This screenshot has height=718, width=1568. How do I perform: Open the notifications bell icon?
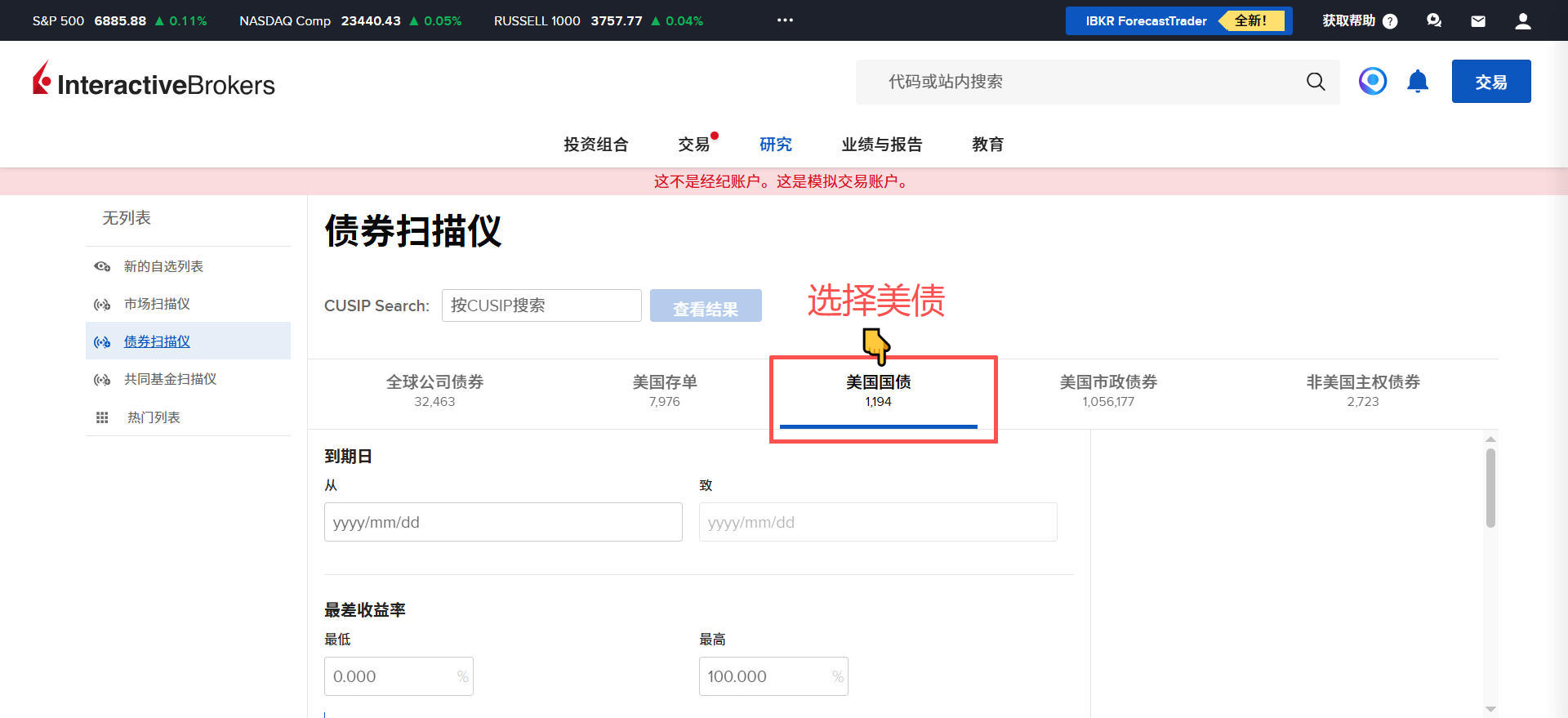(x=1417, y=82)
